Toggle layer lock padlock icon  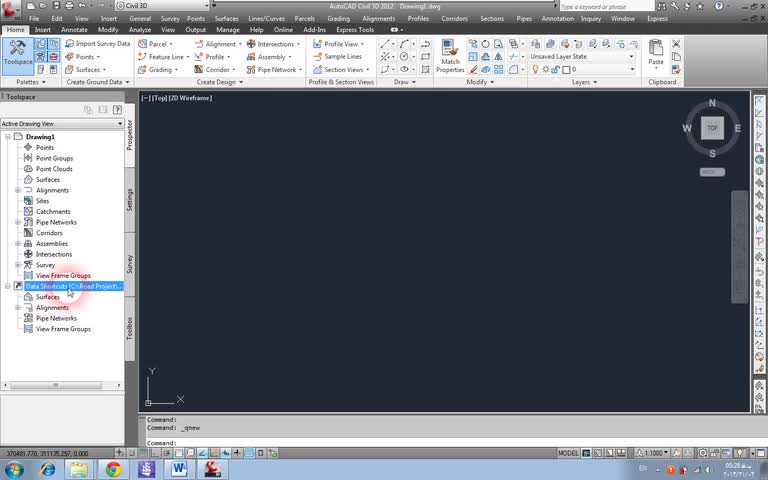pyautogui.click(x=555, y=70)
